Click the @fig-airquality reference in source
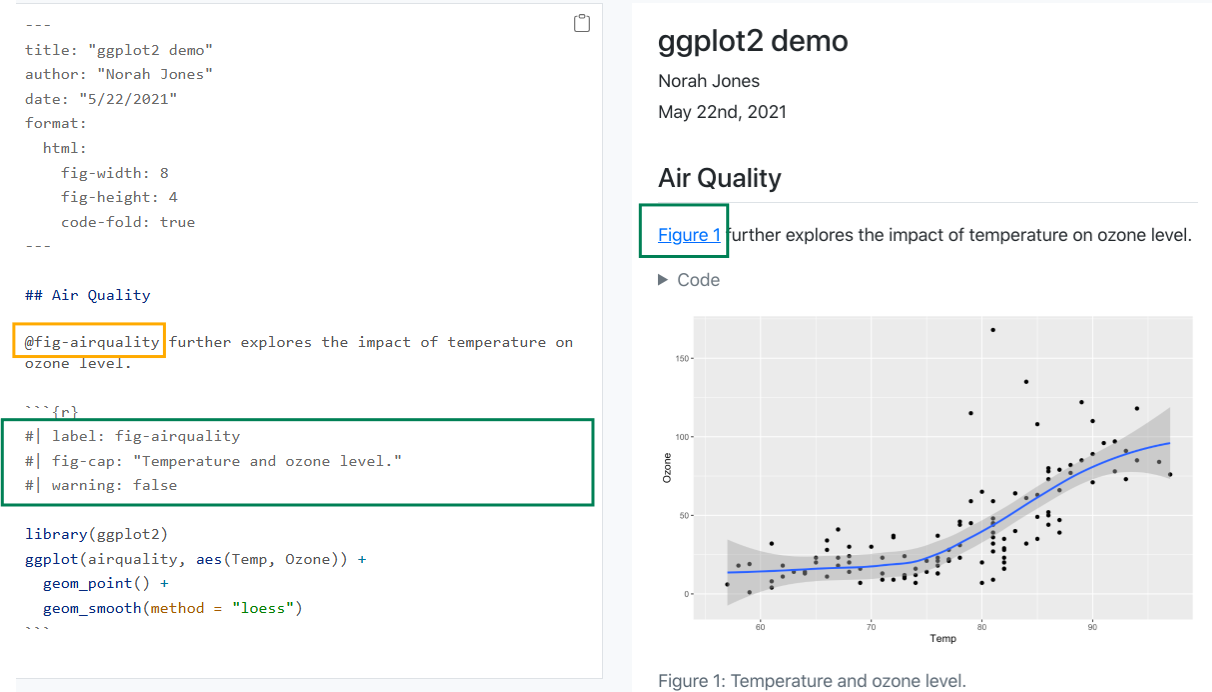 [x=92, y=342]
